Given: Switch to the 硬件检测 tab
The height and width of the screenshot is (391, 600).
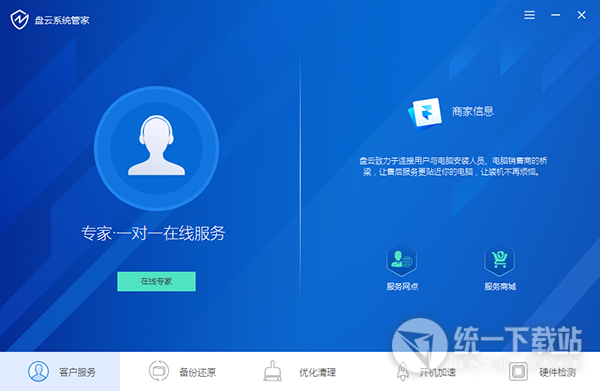Looking at the screenshot, I should 540,371.
